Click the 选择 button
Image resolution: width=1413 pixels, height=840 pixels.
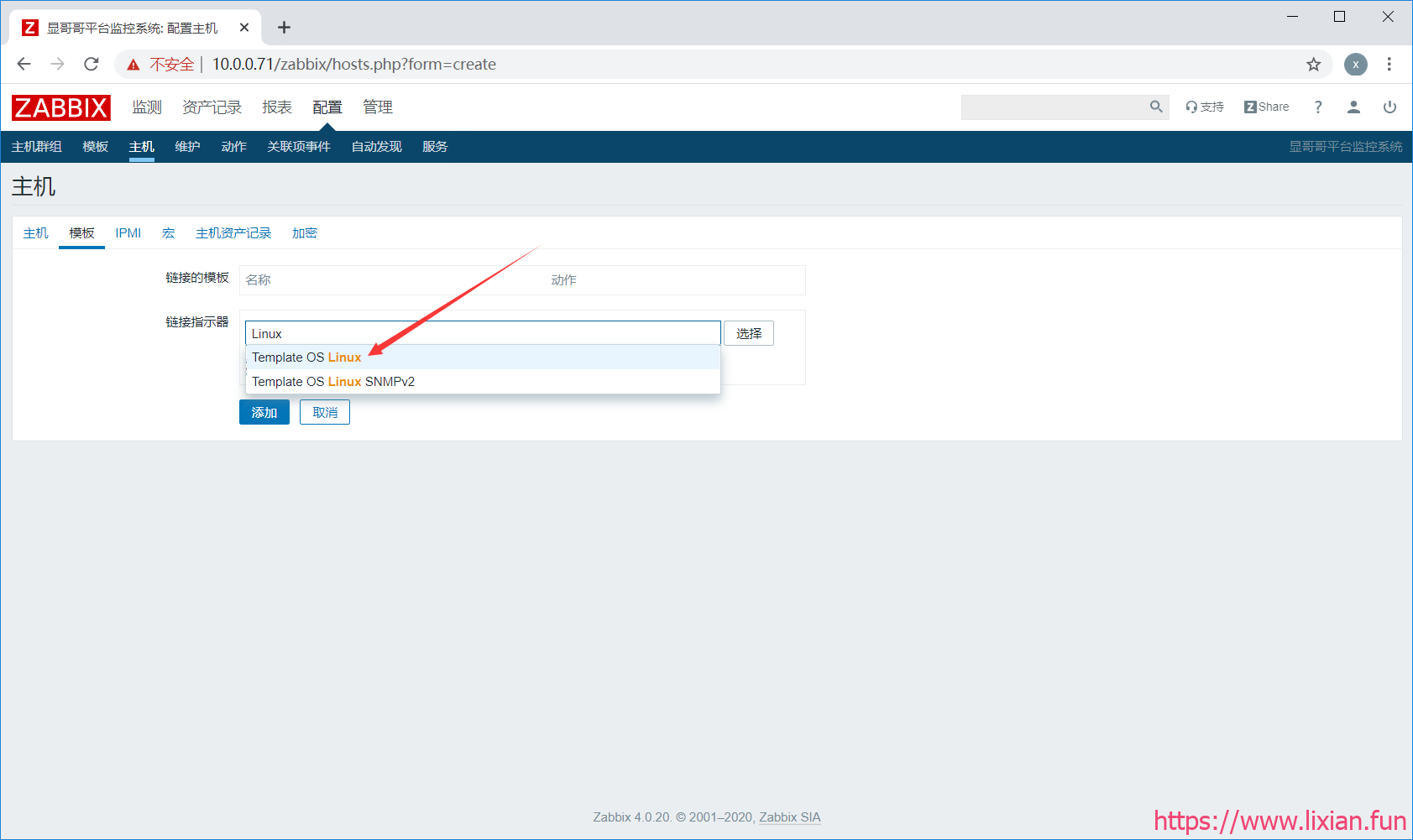click(x=749, y=333)
